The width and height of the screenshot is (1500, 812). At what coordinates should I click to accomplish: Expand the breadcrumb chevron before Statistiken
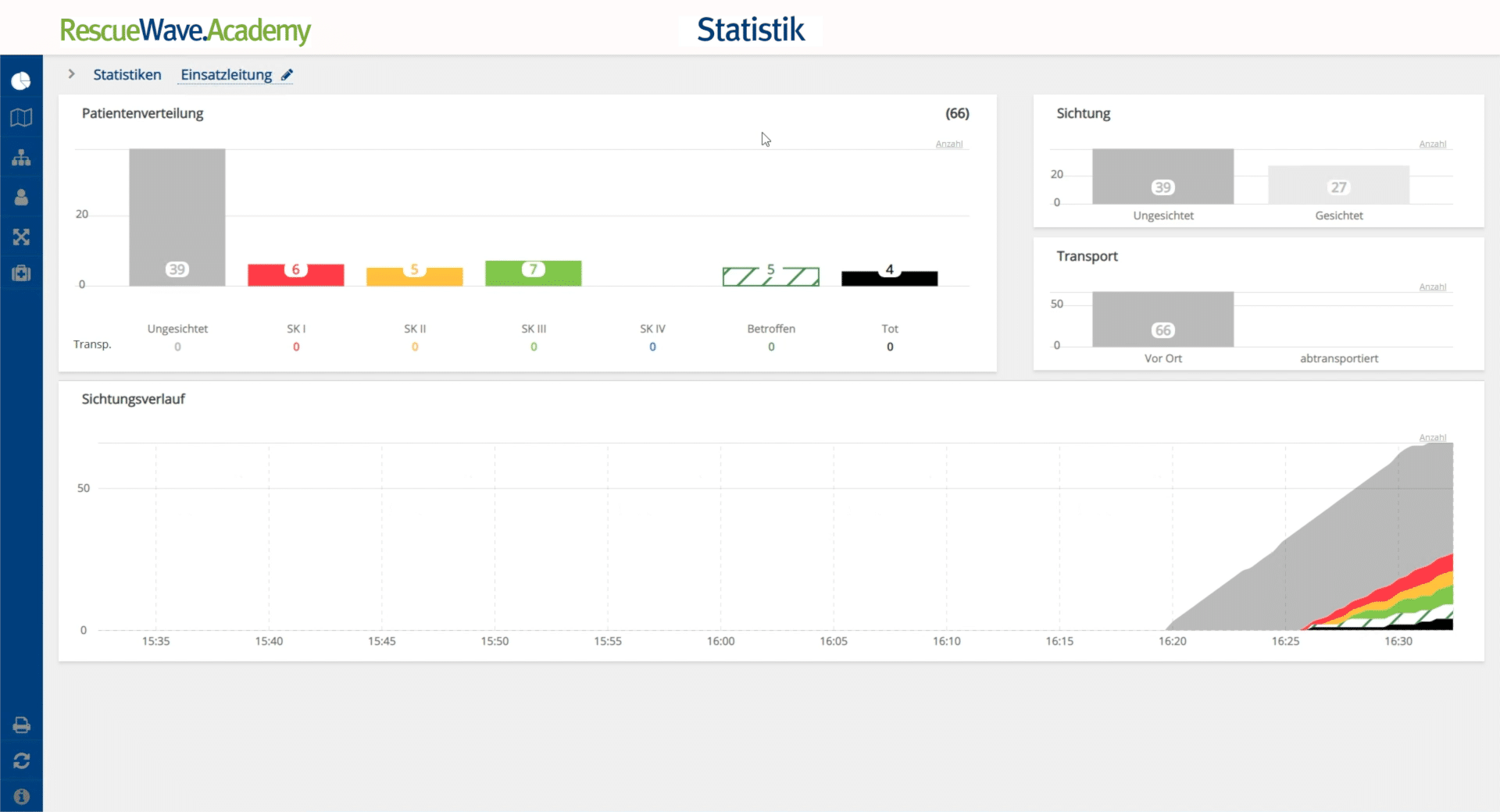[72, 74]
